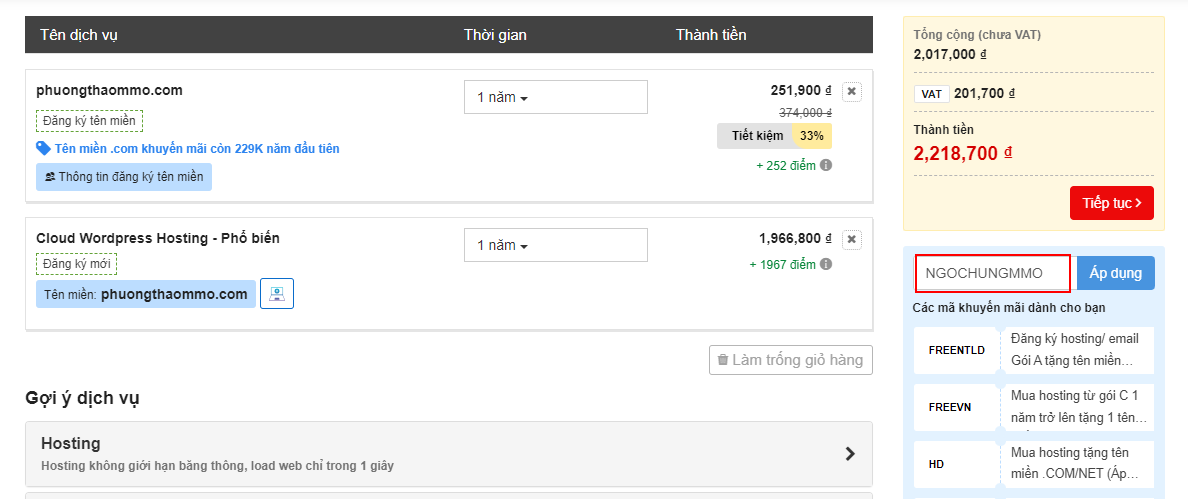The image size is (1188, 499).
Task: Click info icon beside 1967 điểm
Action: (826, 265)
